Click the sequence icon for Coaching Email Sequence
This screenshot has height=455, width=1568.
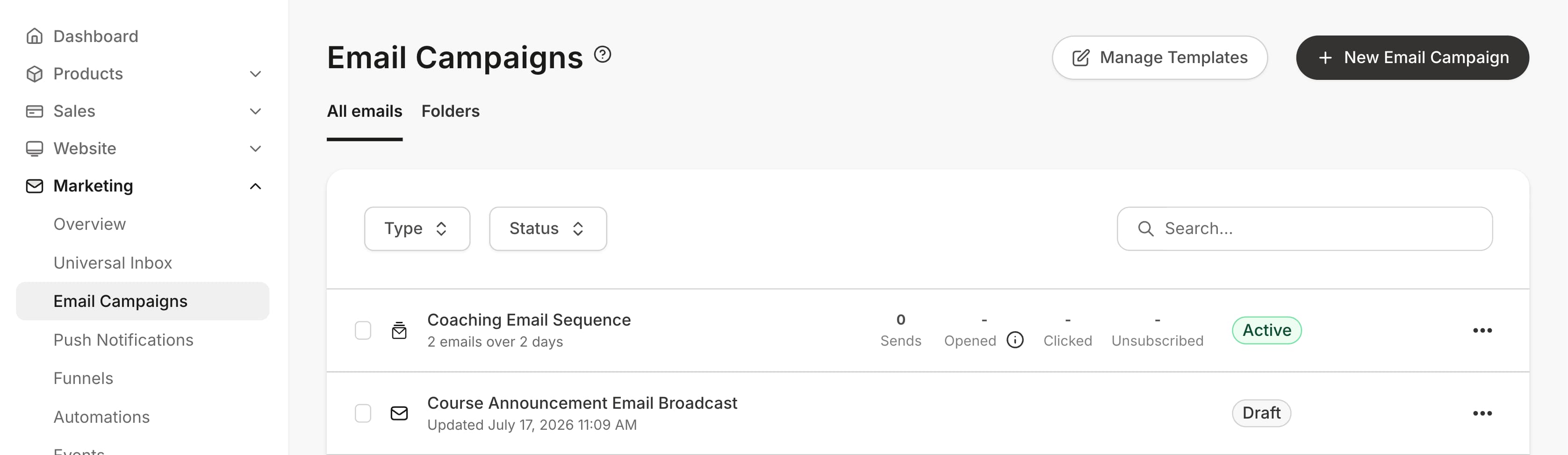pyautogui.click(x=399, y=330)
